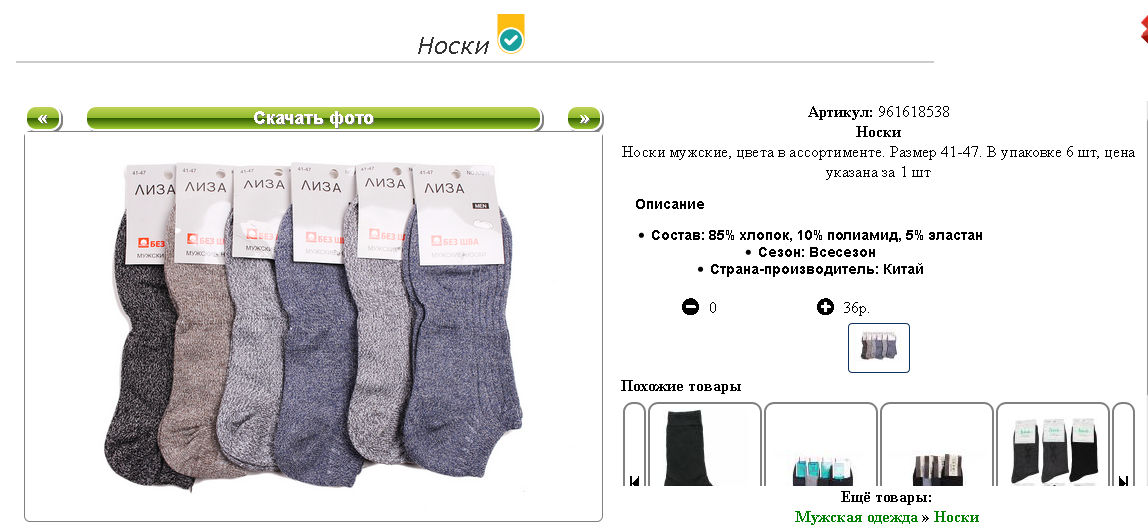The width and height of the screenshot is (1148, 530).
Task: Click the red icon at top right corner
Action: coord(1143,29)
